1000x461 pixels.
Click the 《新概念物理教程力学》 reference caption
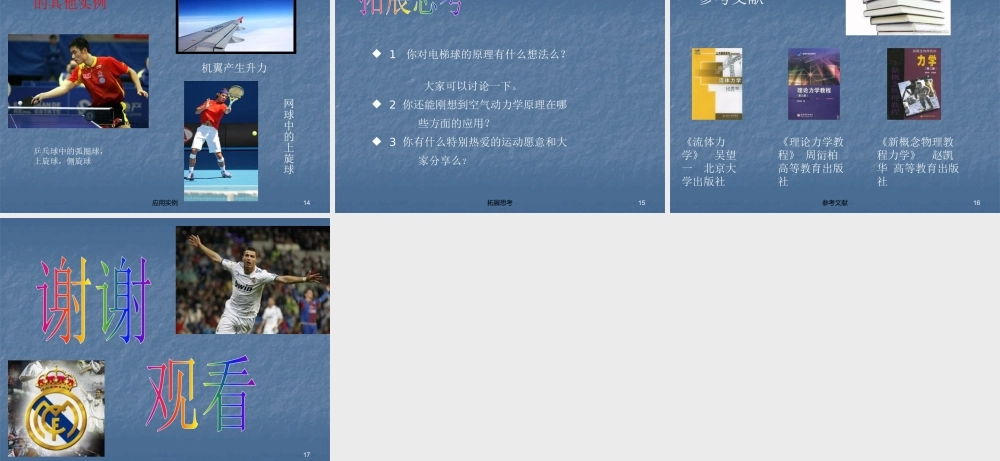pos(918,162)
